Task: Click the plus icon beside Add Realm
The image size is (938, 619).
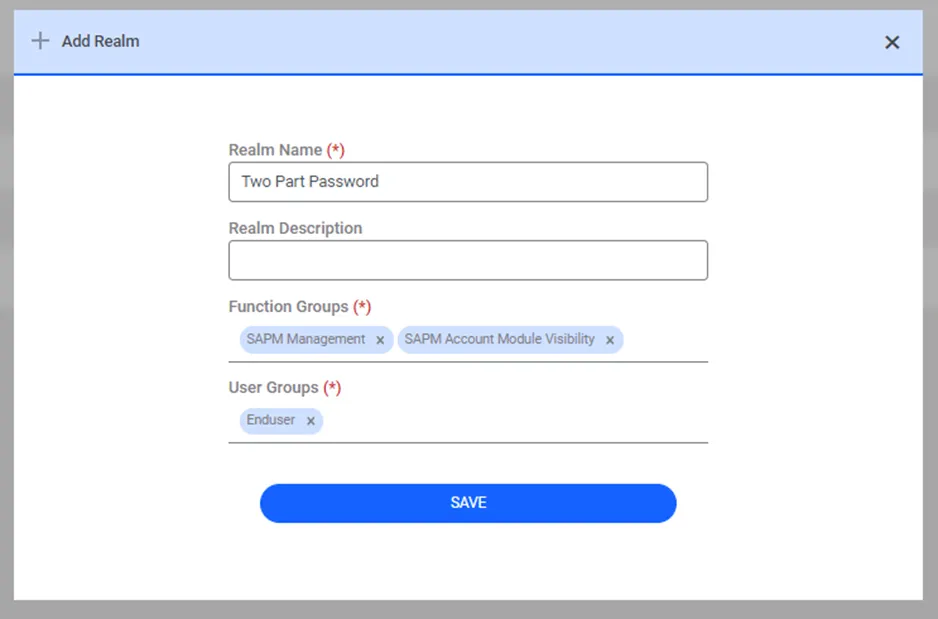Action: [40, 41]
